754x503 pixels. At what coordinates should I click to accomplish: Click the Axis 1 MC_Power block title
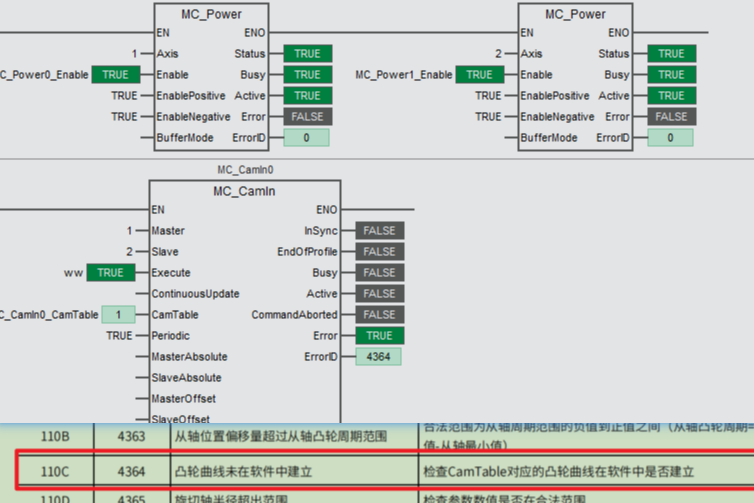click(211, 14)
